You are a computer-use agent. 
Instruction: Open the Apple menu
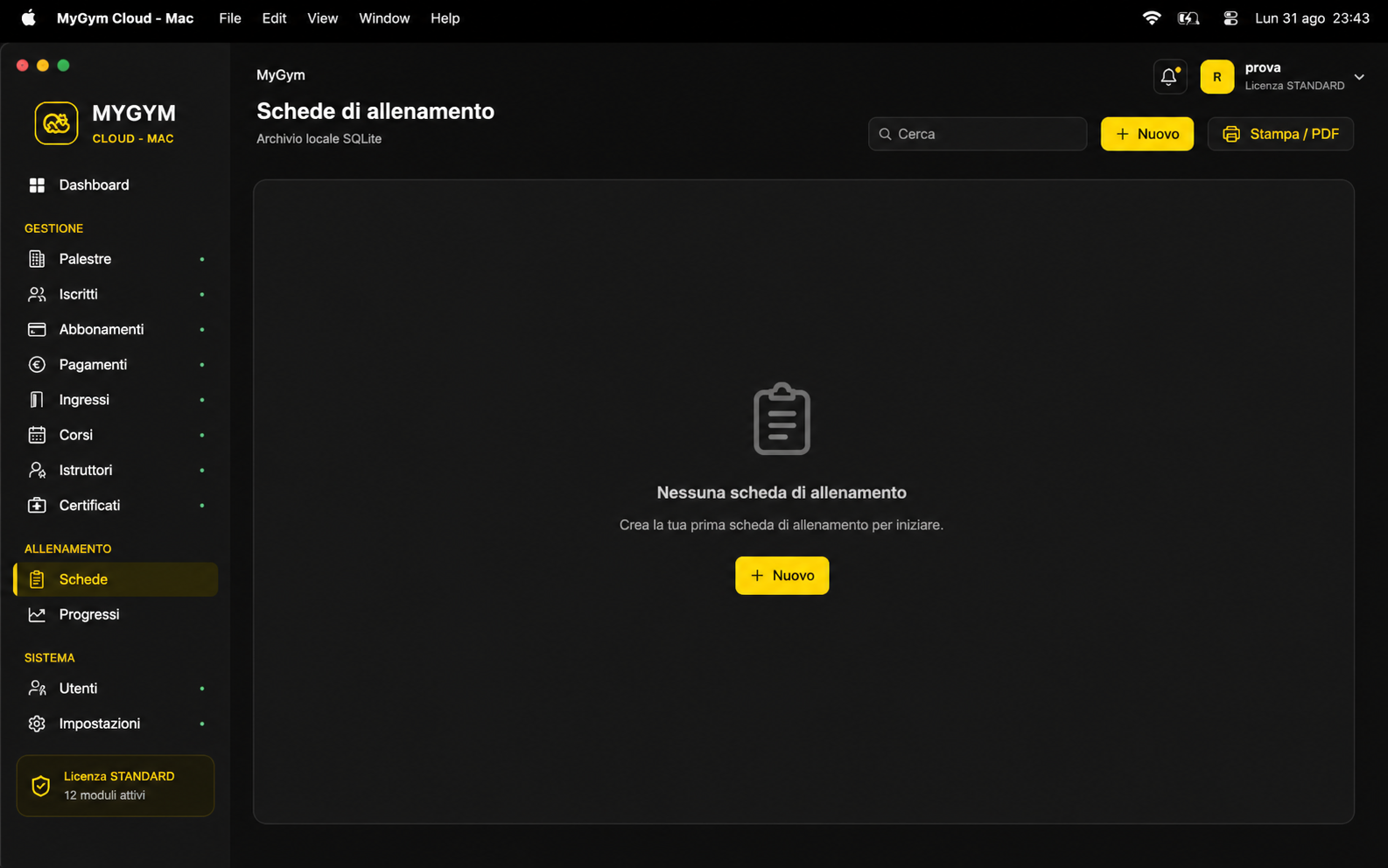click(x=29, y=18)
